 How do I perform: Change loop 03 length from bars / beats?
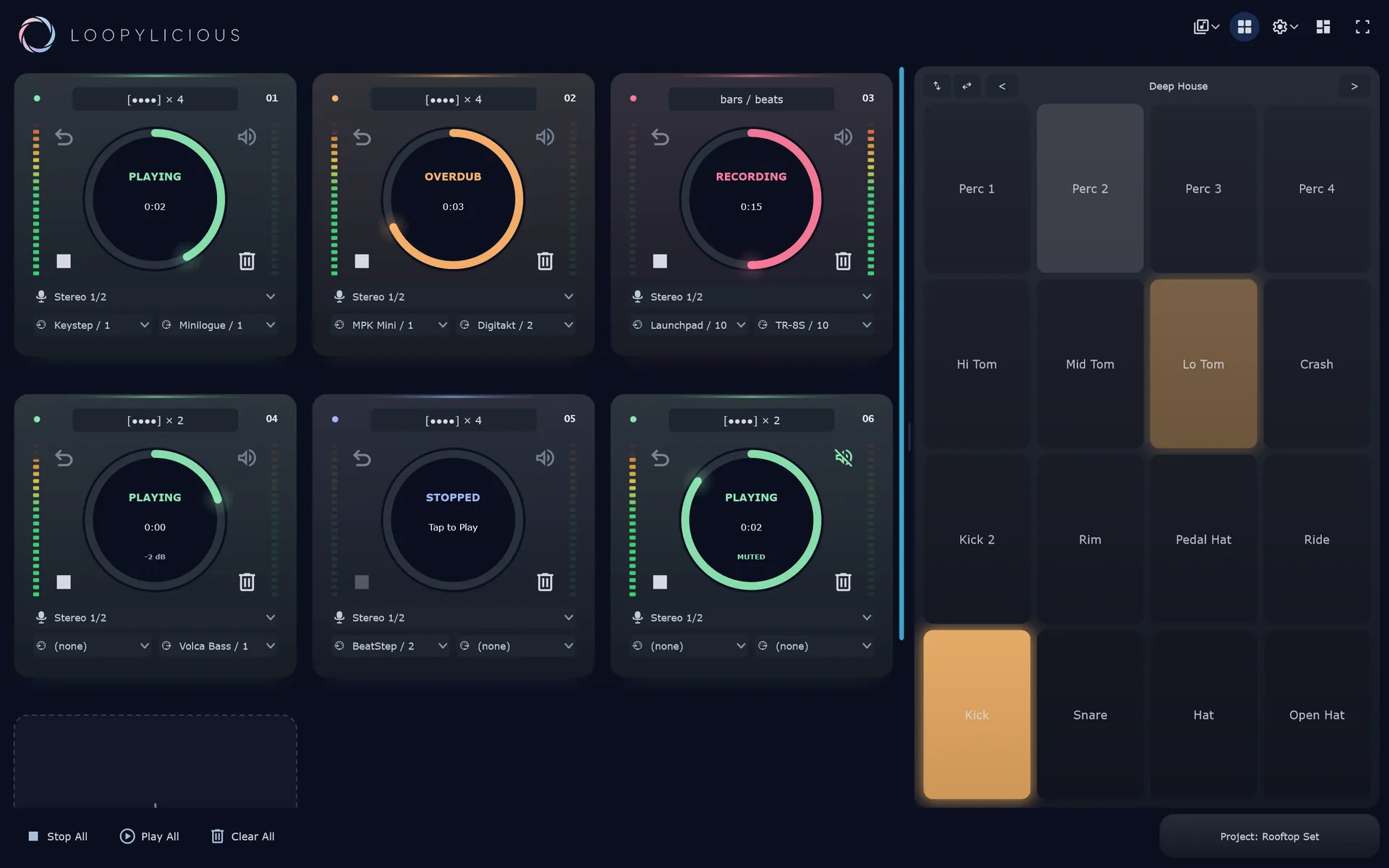click(751, 99)
